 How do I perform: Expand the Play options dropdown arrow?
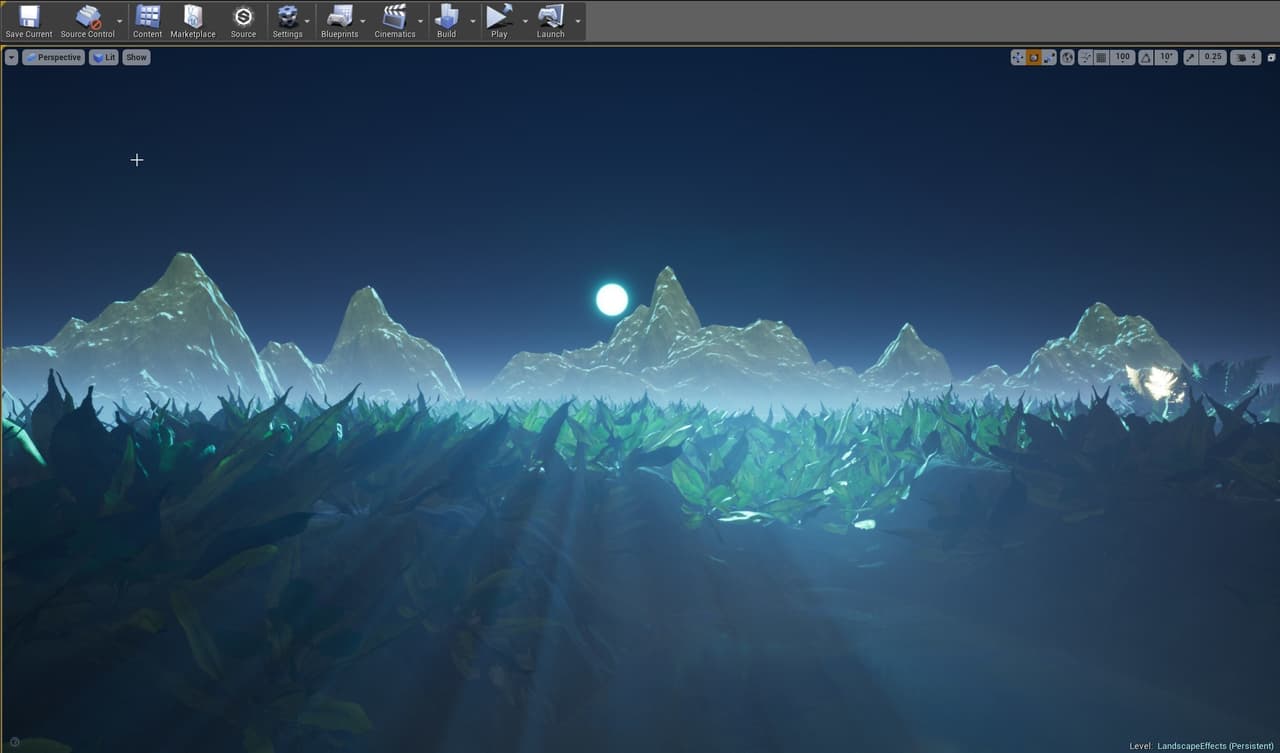tap(525, 21)
